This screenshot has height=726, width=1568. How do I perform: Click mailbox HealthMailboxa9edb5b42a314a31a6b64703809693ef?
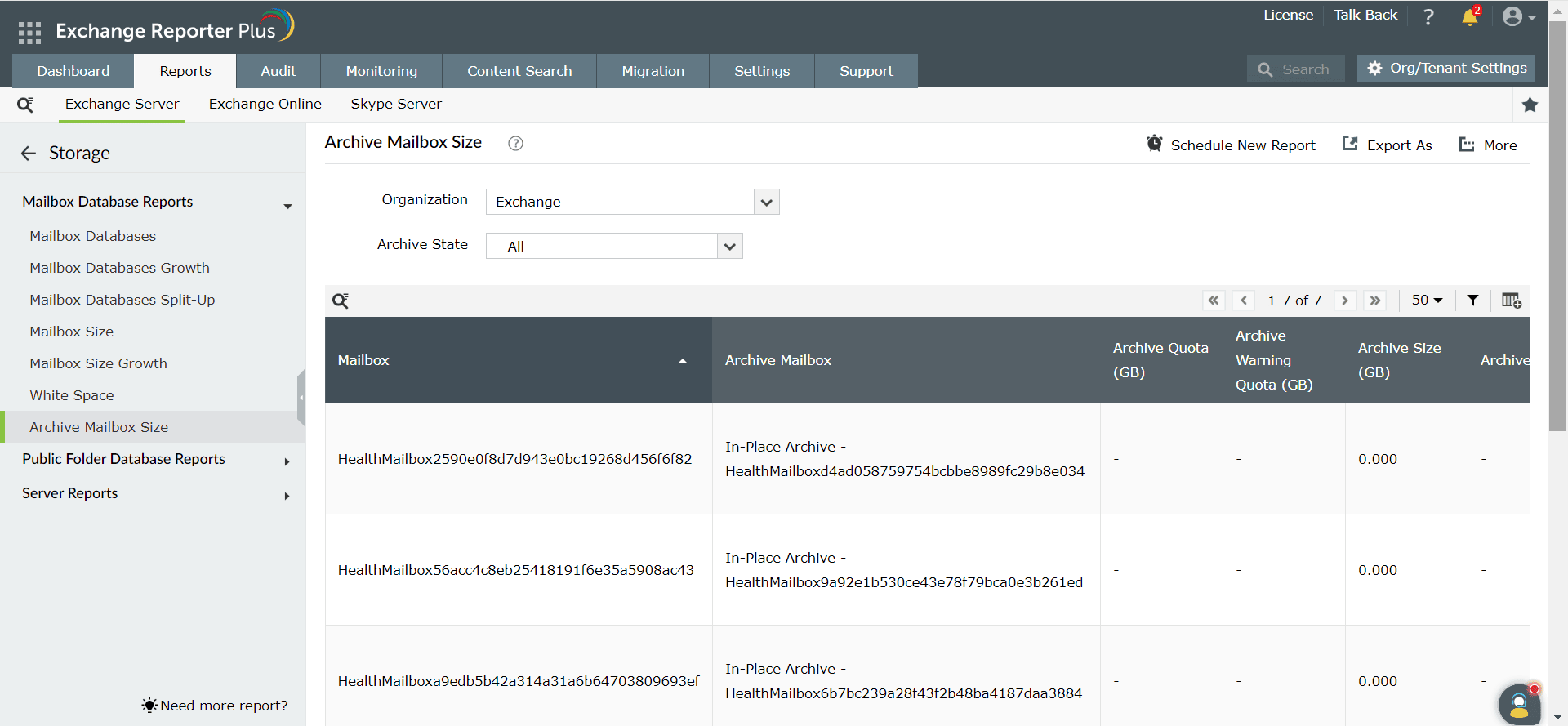pyautogui.click(x=519, y=681)
